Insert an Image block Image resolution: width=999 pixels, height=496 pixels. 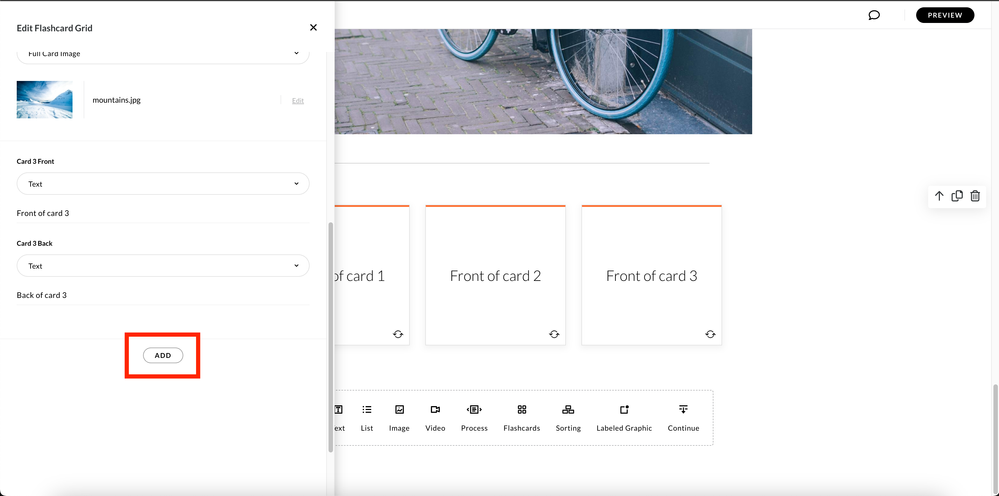coord(399,417)
